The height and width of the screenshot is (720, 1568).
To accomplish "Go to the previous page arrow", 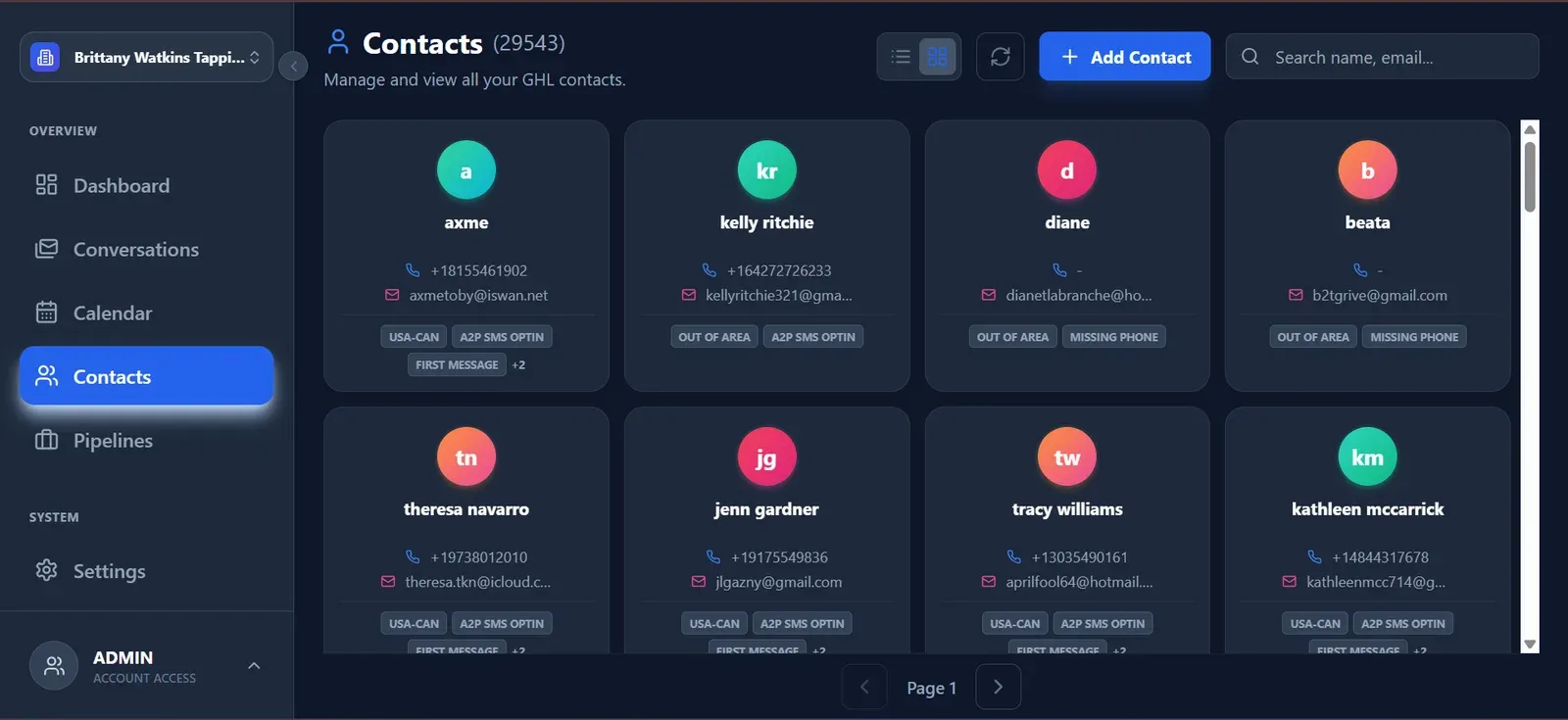I will tap(864, 687).
